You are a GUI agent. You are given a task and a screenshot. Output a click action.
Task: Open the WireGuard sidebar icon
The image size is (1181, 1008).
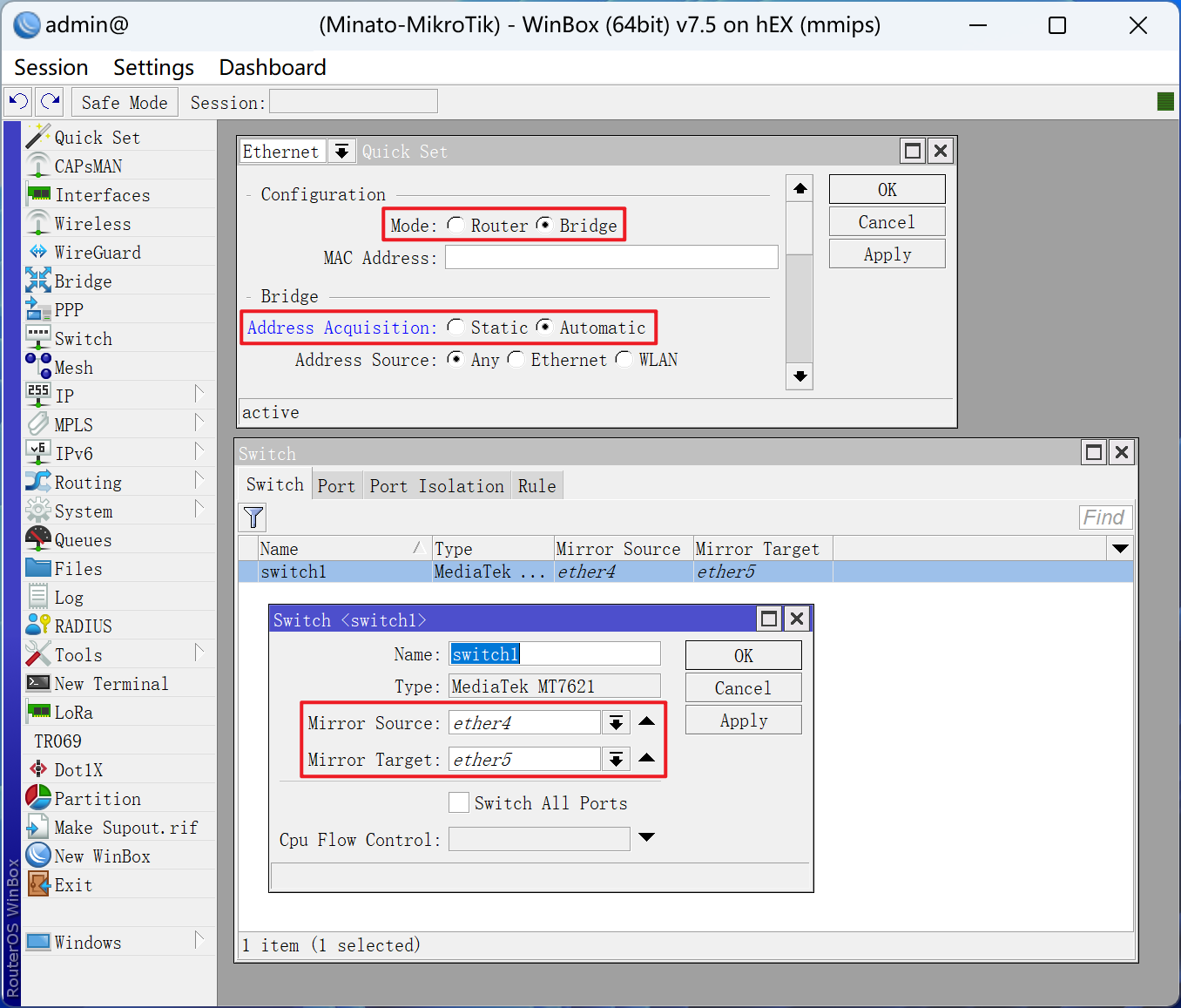coord(38,253)
